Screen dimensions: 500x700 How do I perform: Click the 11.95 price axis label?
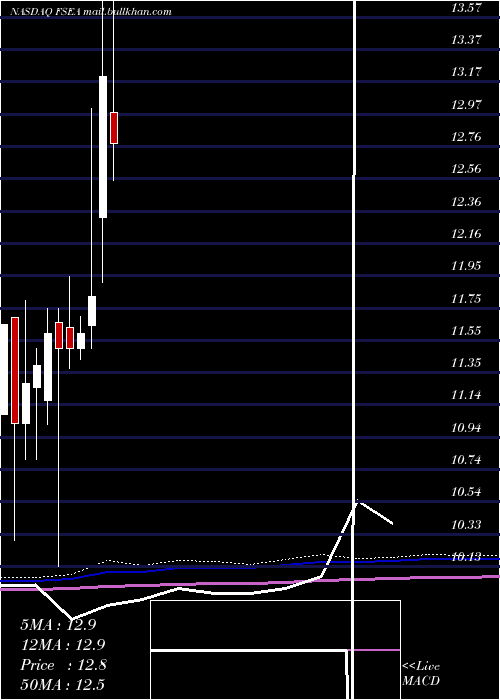point(466,266)
